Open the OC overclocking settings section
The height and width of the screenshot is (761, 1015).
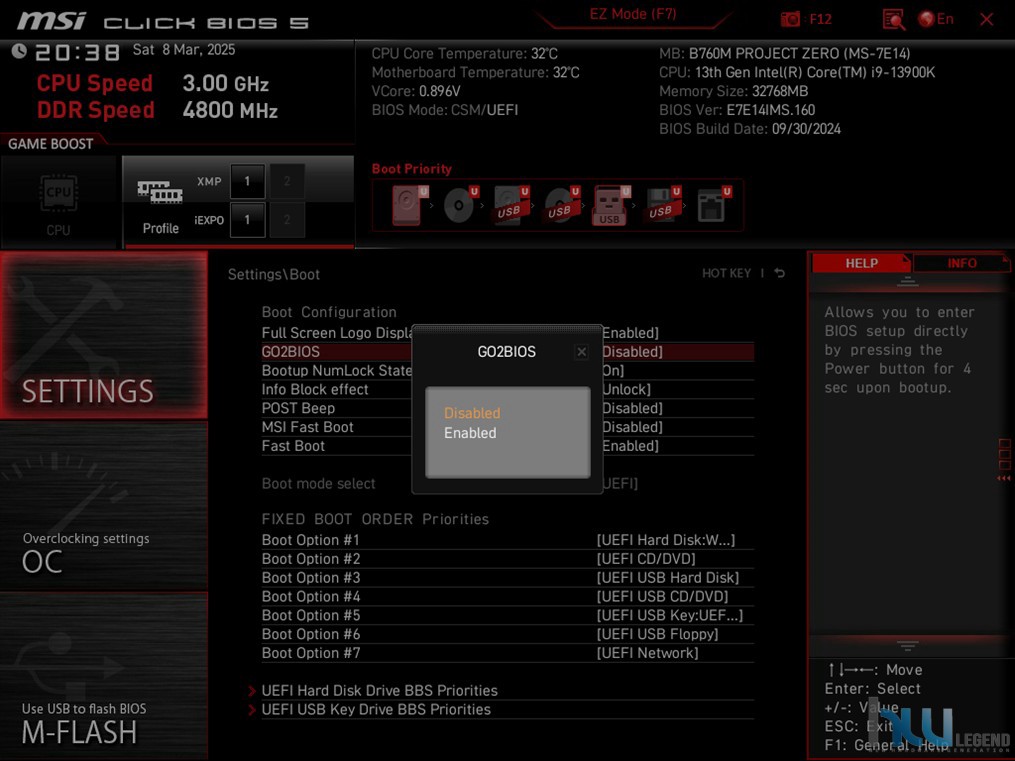[104, 506]
